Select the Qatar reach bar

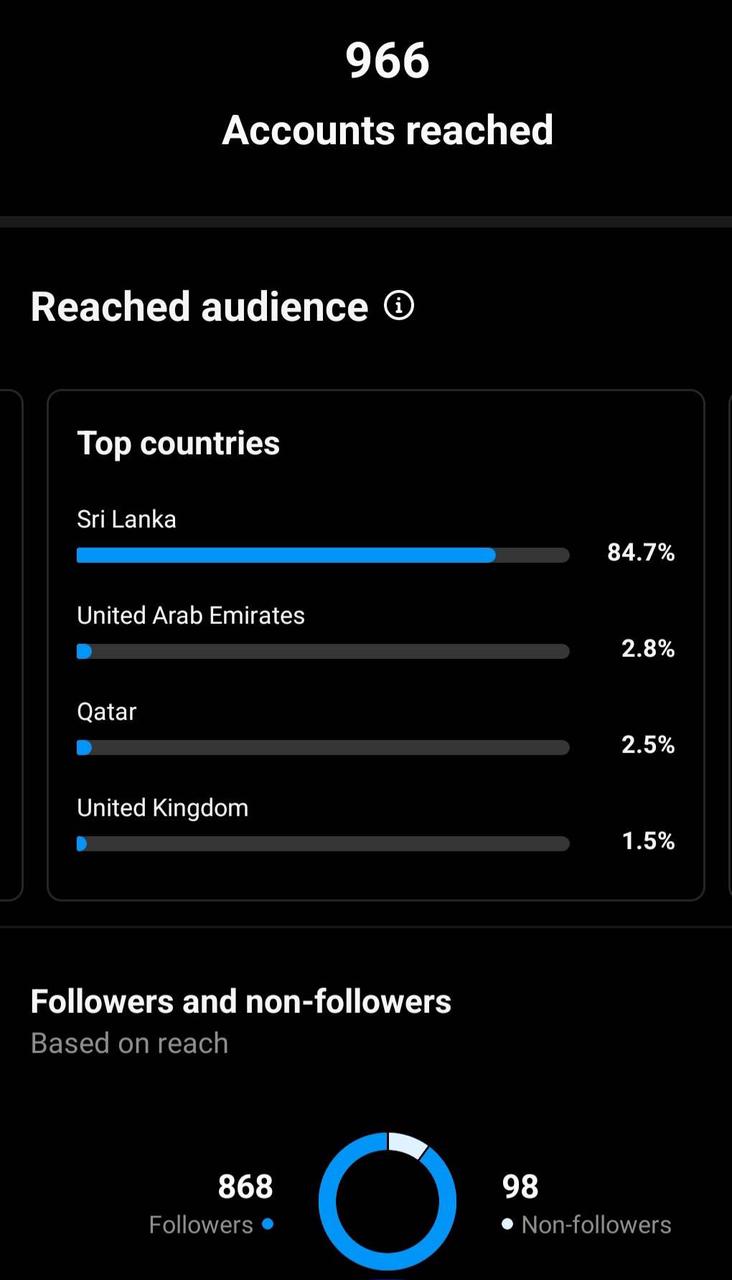(x=322, y=747)
